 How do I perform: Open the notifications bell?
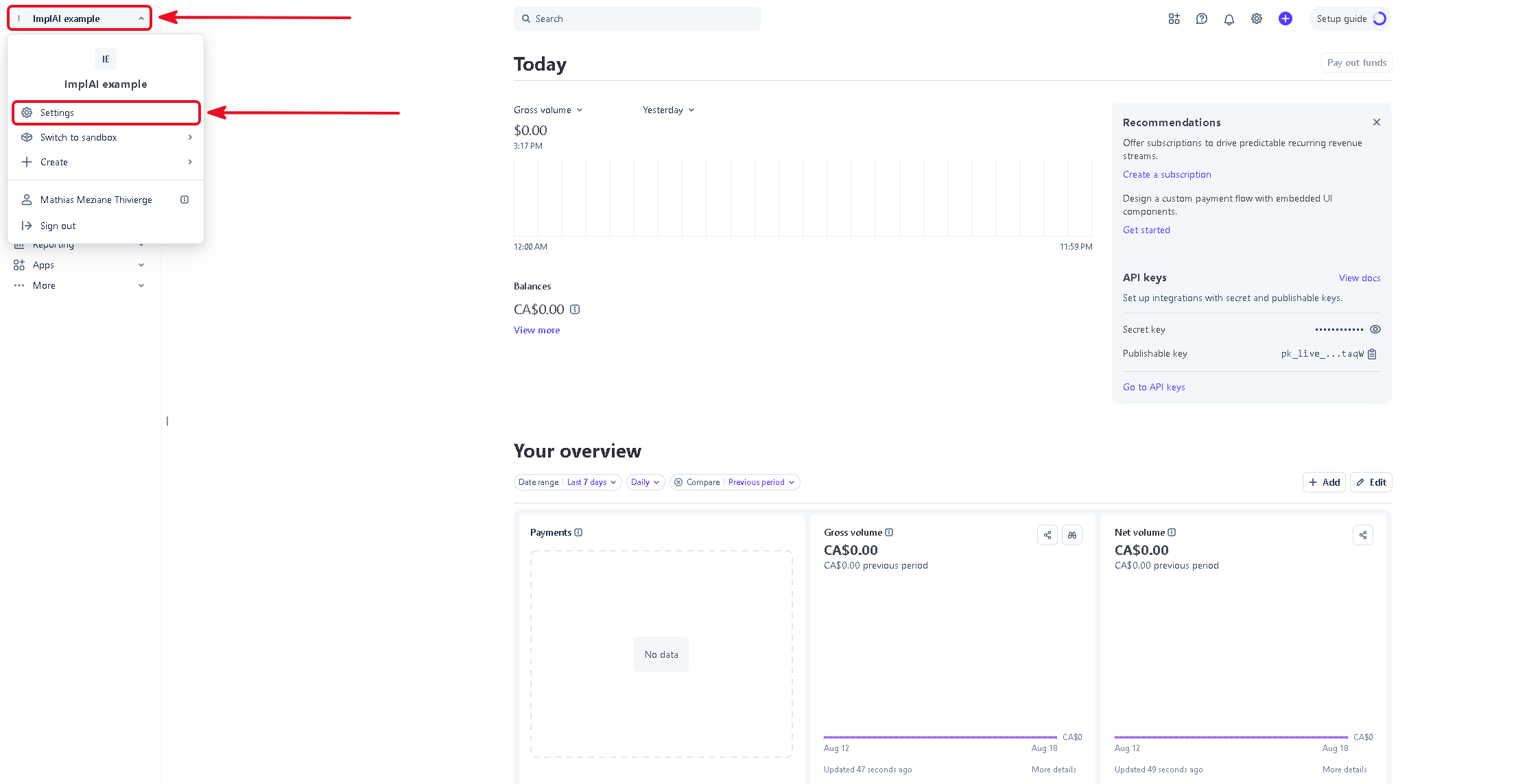[x=1229, y=19]
